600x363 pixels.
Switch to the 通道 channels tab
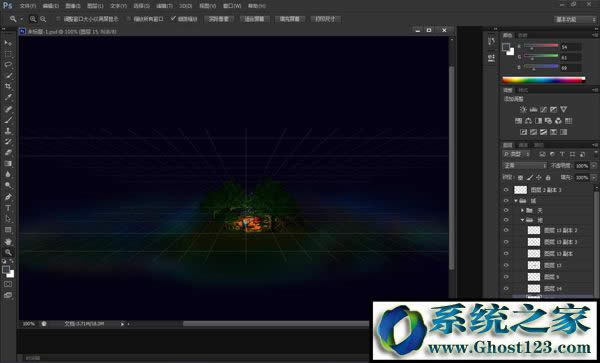tap(523, 145)
